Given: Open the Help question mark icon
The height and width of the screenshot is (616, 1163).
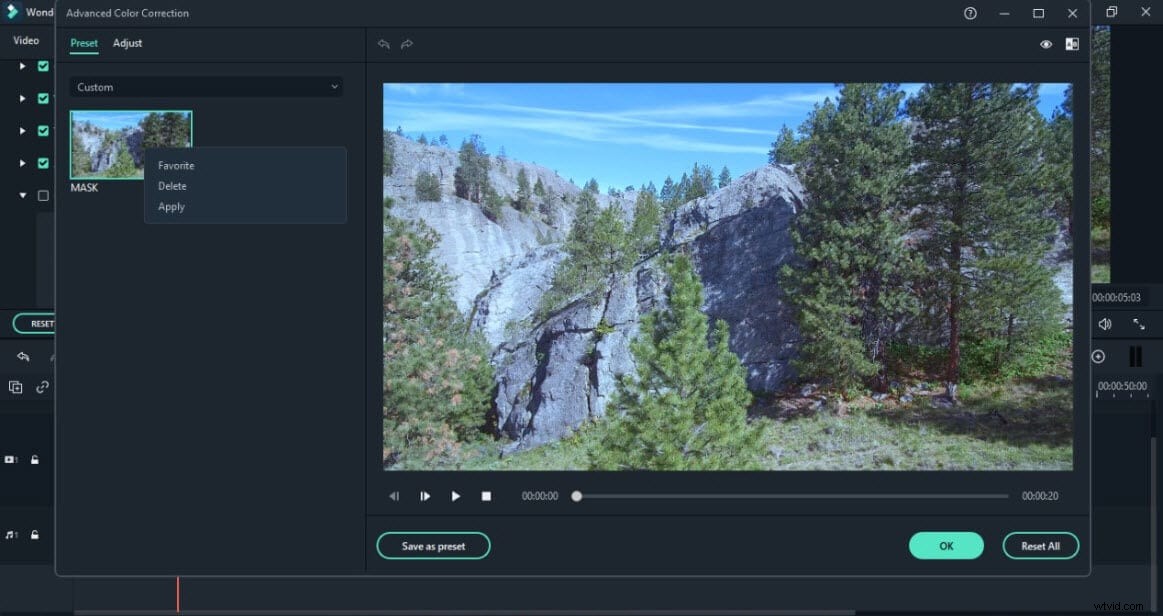Looking at the screenshot, I should pyautogui.click(x=969, y=13).
